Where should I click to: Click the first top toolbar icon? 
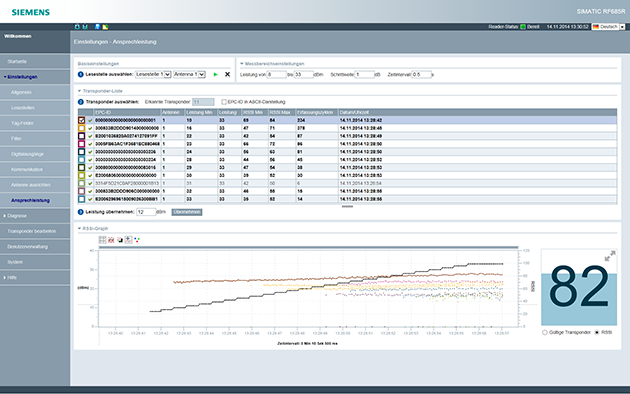coord(77,27)
